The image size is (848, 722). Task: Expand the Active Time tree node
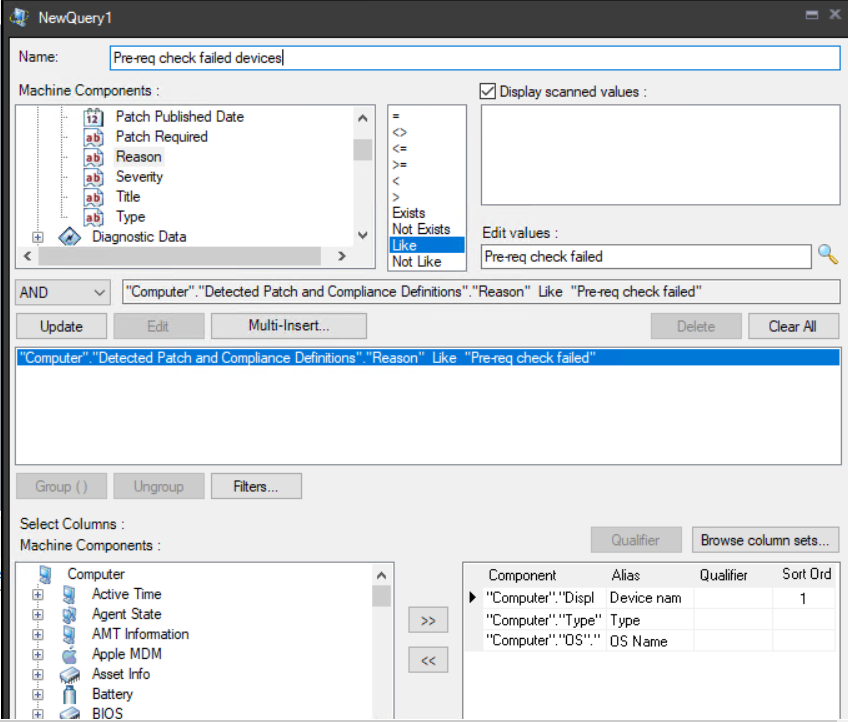(x=38, y=594)
